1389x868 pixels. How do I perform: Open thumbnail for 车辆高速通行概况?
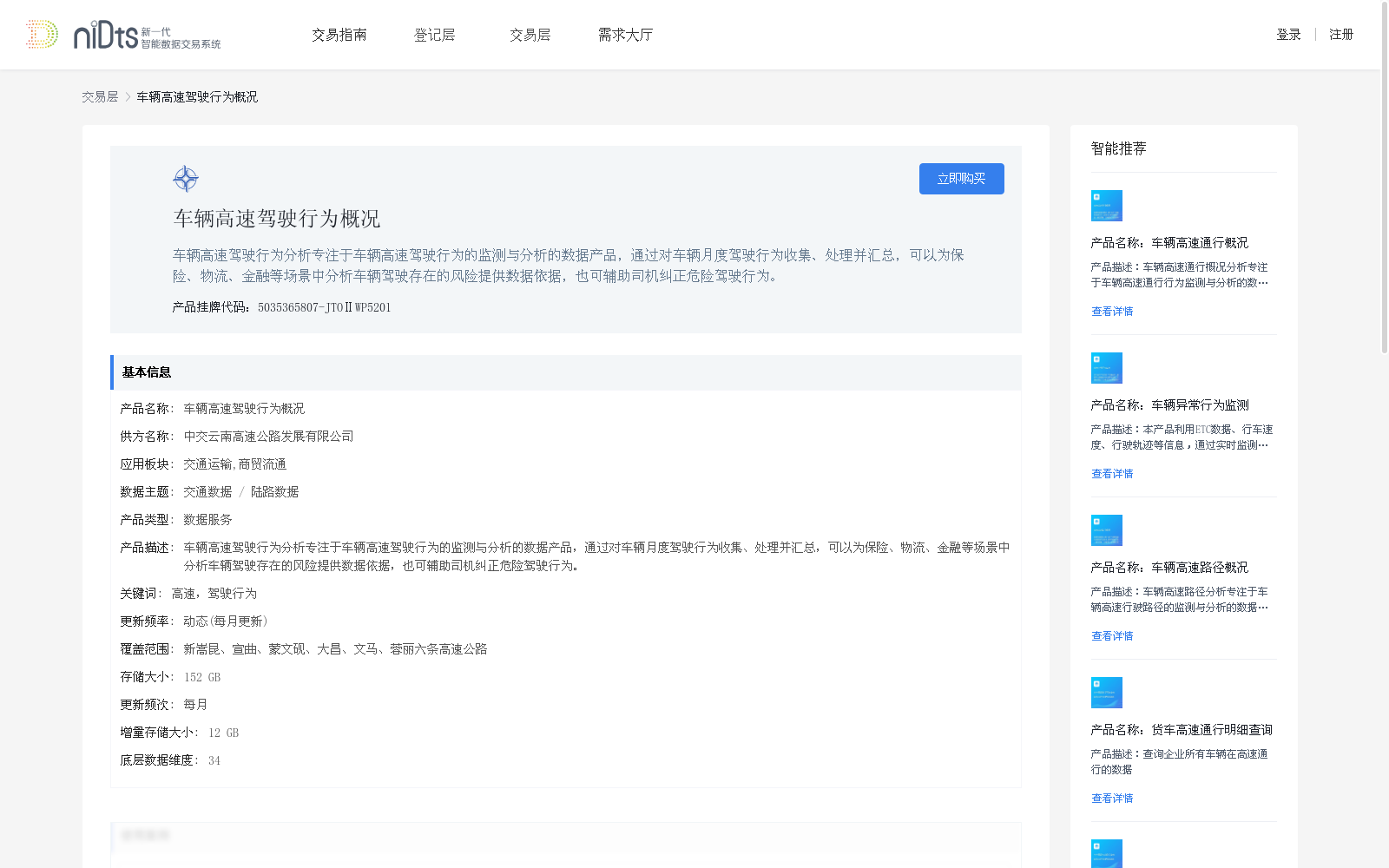click(x=1107, y=206)
